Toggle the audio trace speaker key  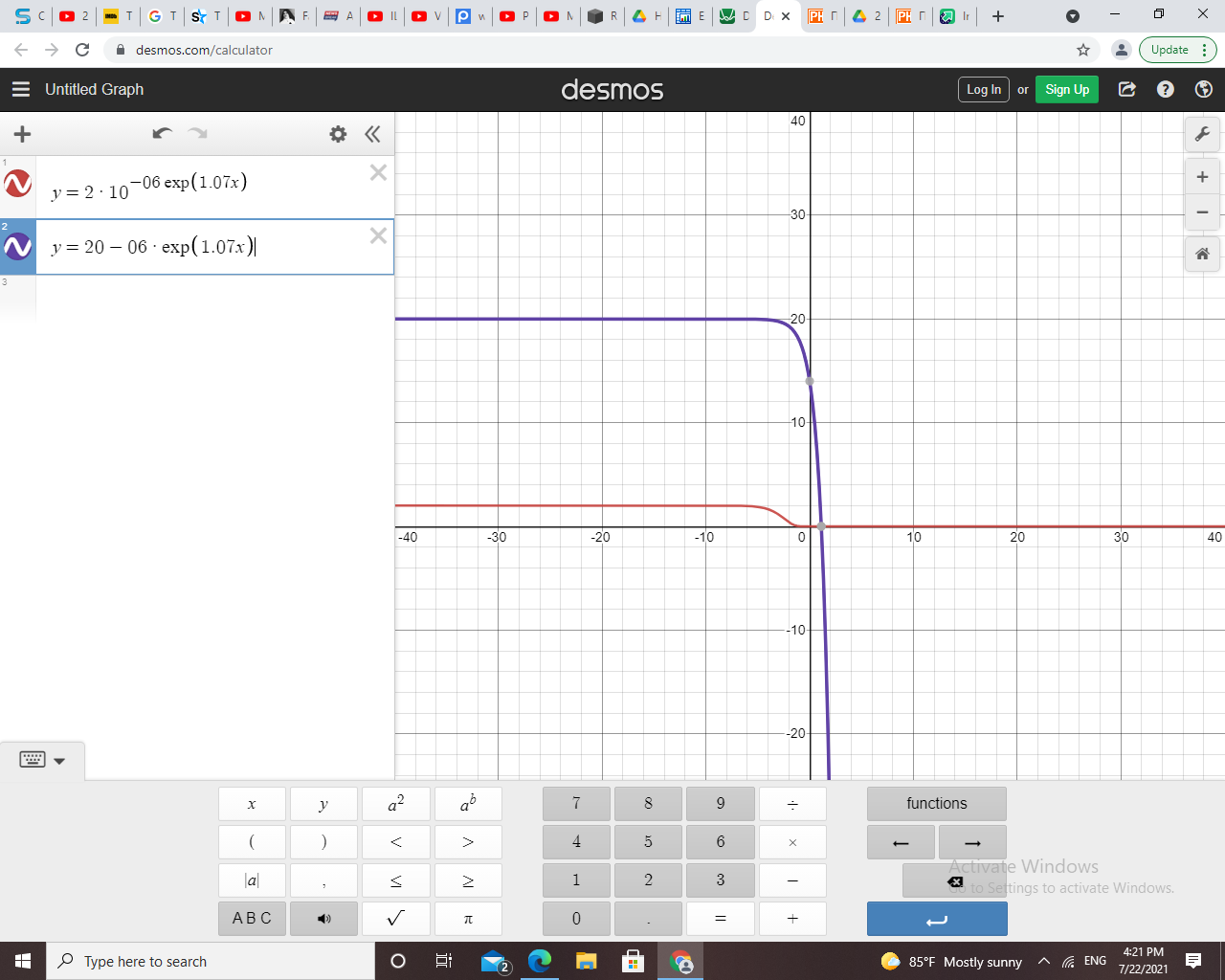(323, 919)
